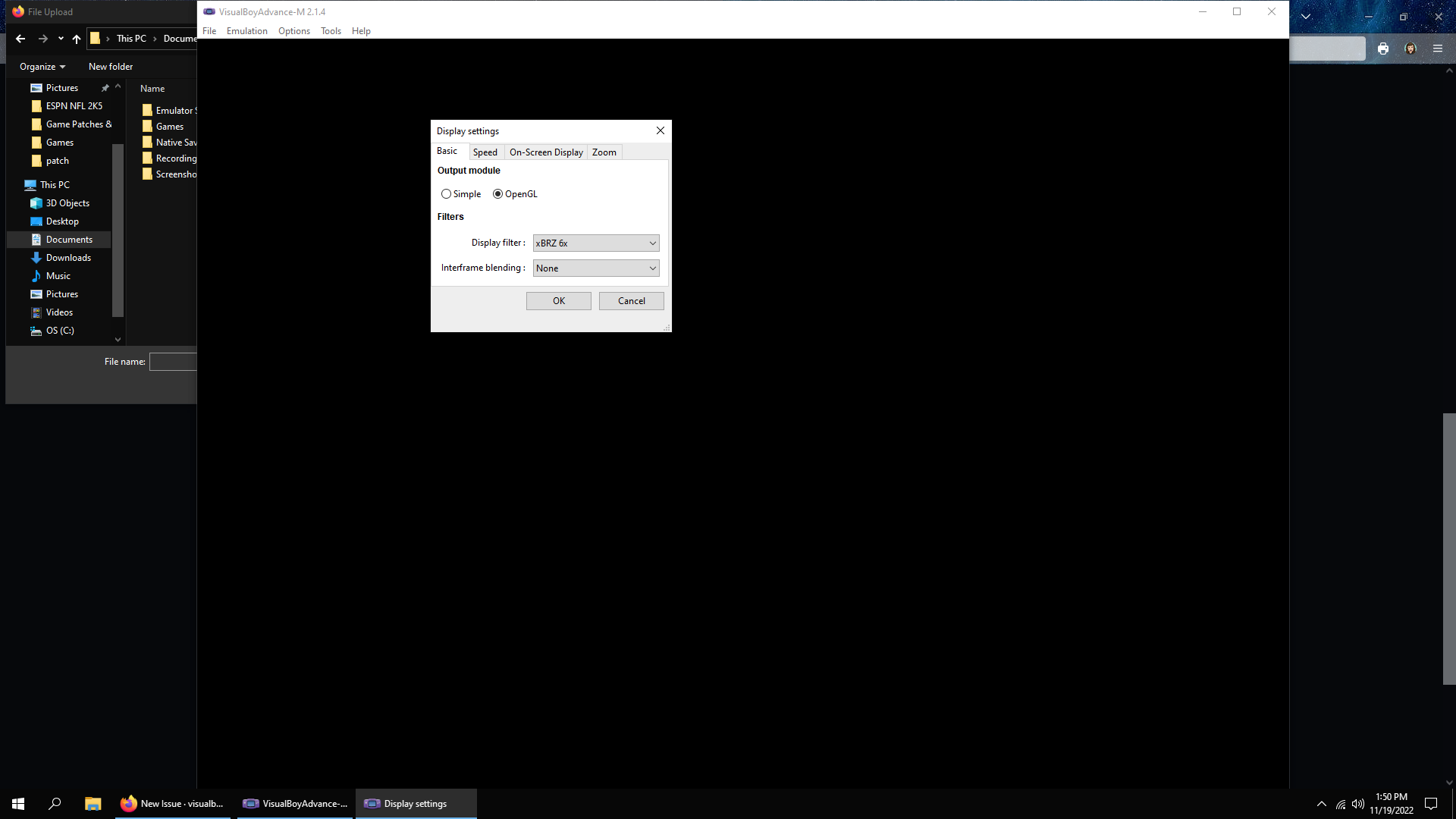Collapse the Pictures section in sidebar
This screenshot has height=819, width=1456.
coord(118,87)
